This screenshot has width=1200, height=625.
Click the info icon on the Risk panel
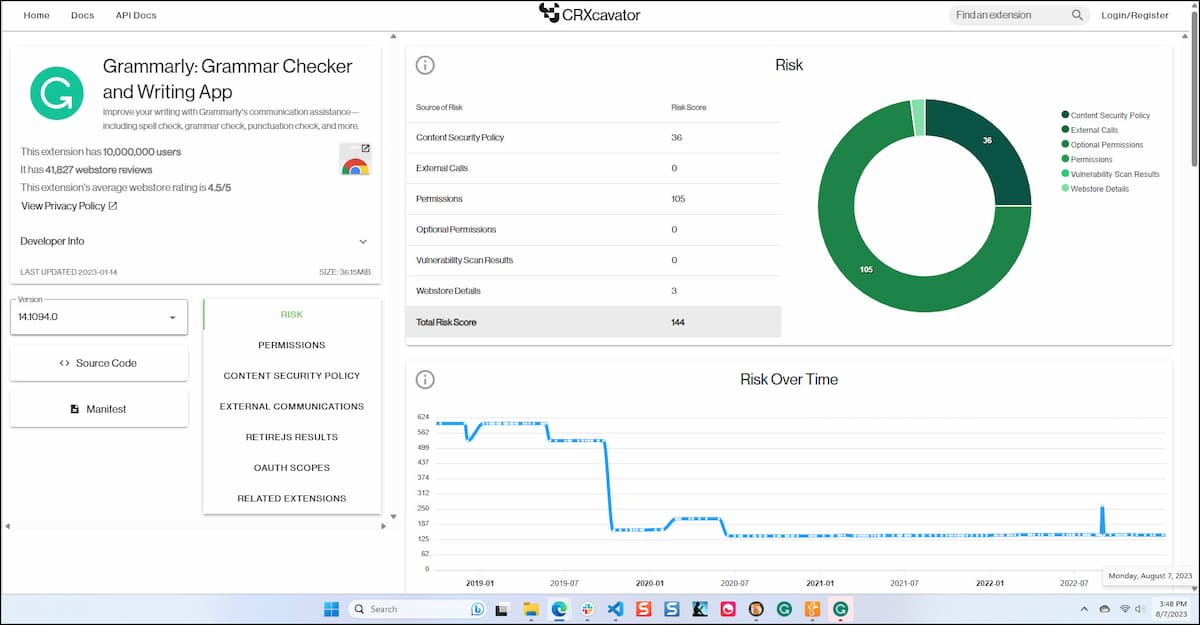(424, 64)
